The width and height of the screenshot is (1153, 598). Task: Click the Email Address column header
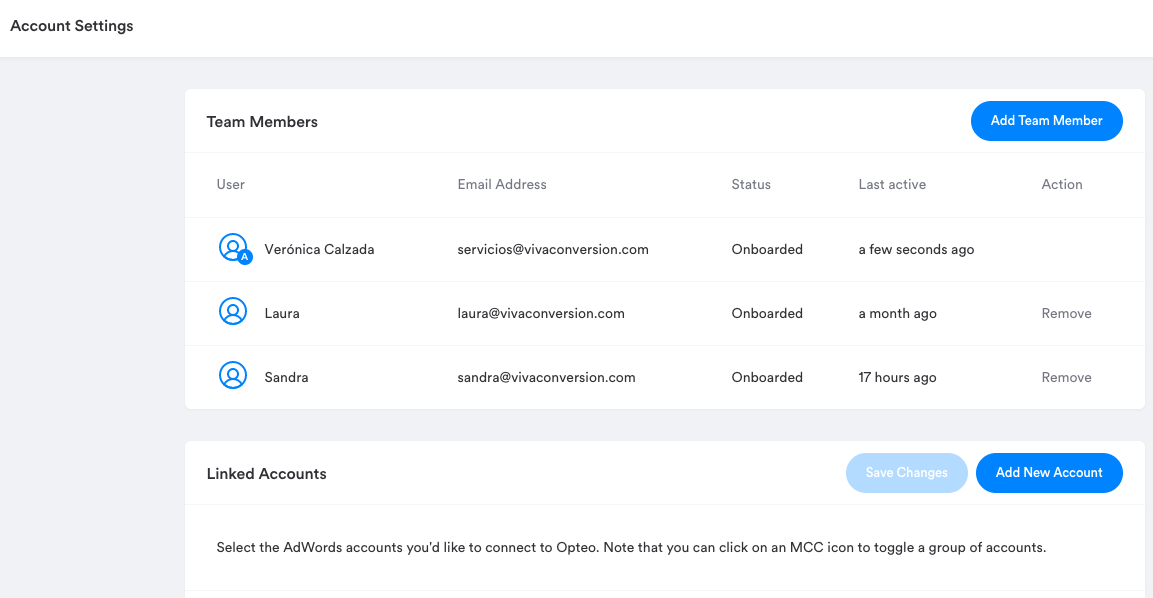click(502, 185)
